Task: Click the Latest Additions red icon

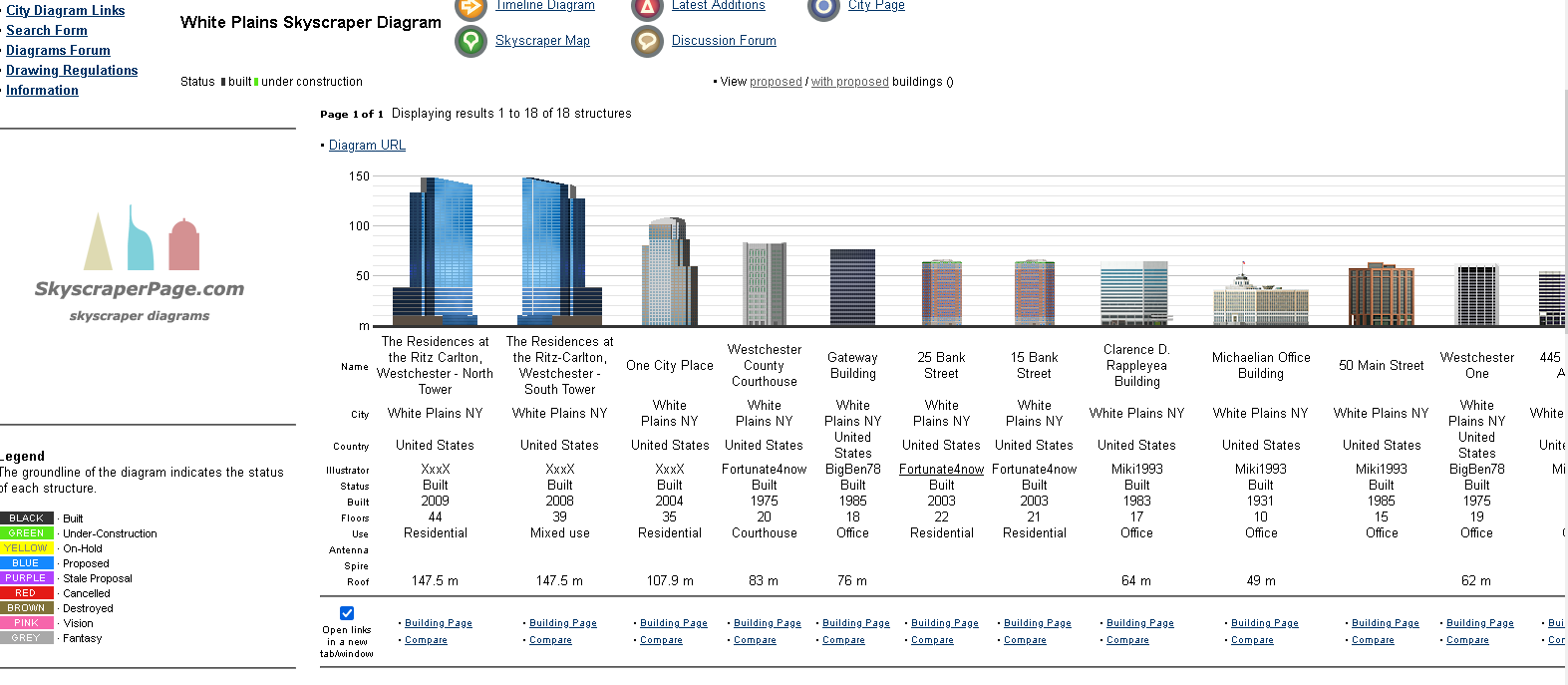Action: point(647,8)
